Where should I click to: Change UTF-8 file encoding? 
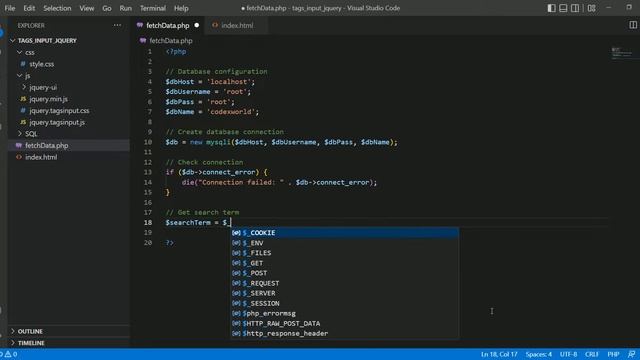click(568, 354)
